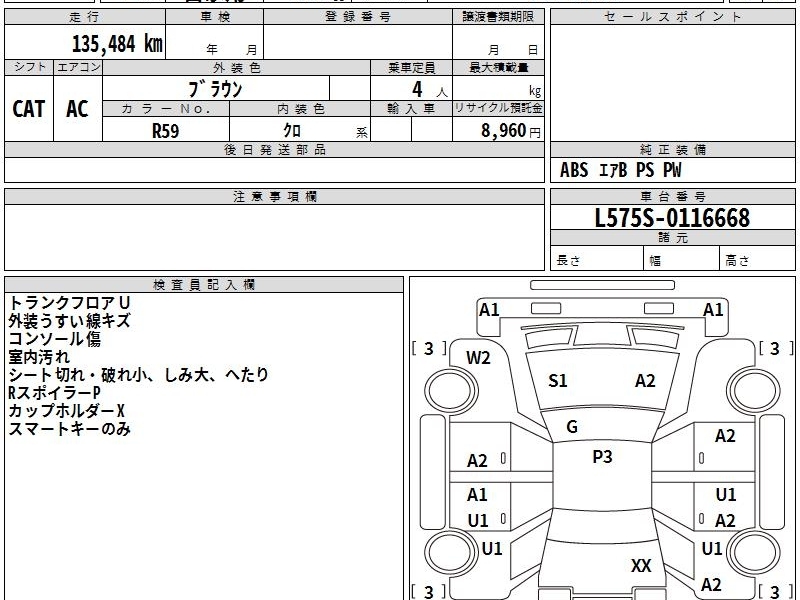Click the 最大積載量 header
The width and height of the screenshot is (800, 600).
pos(498,67)
